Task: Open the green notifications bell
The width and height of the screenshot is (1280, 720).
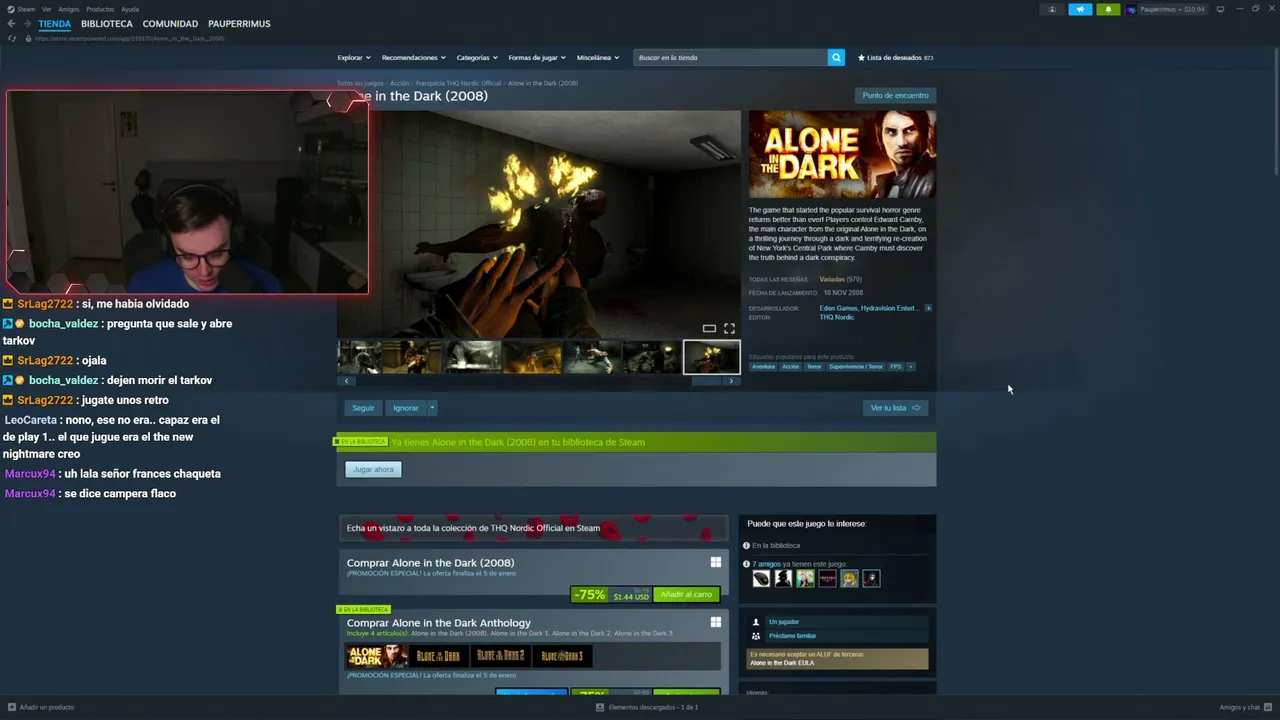Action: pos(1108,9)
